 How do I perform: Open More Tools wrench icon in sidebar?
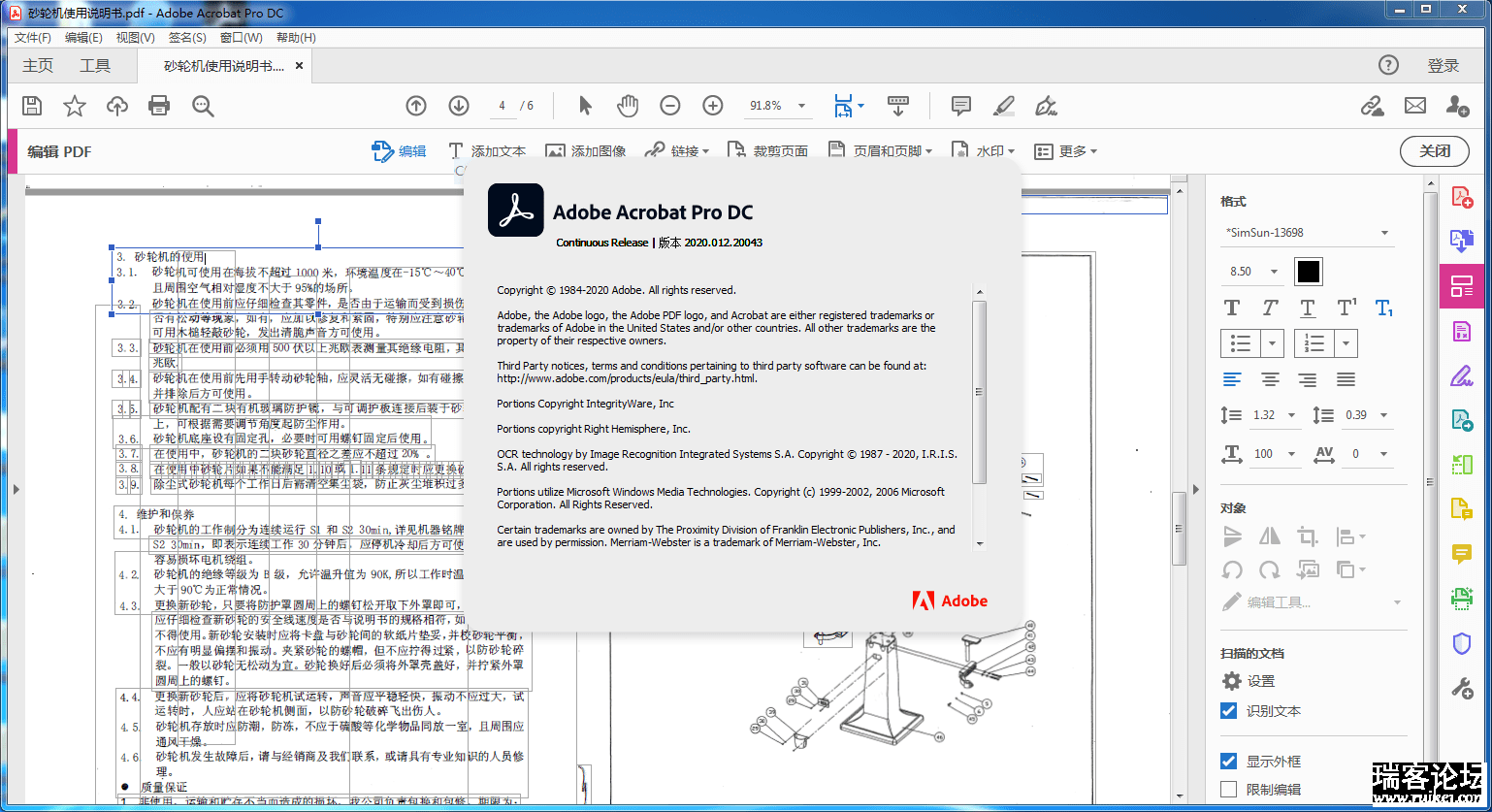tap(1462, 688)
